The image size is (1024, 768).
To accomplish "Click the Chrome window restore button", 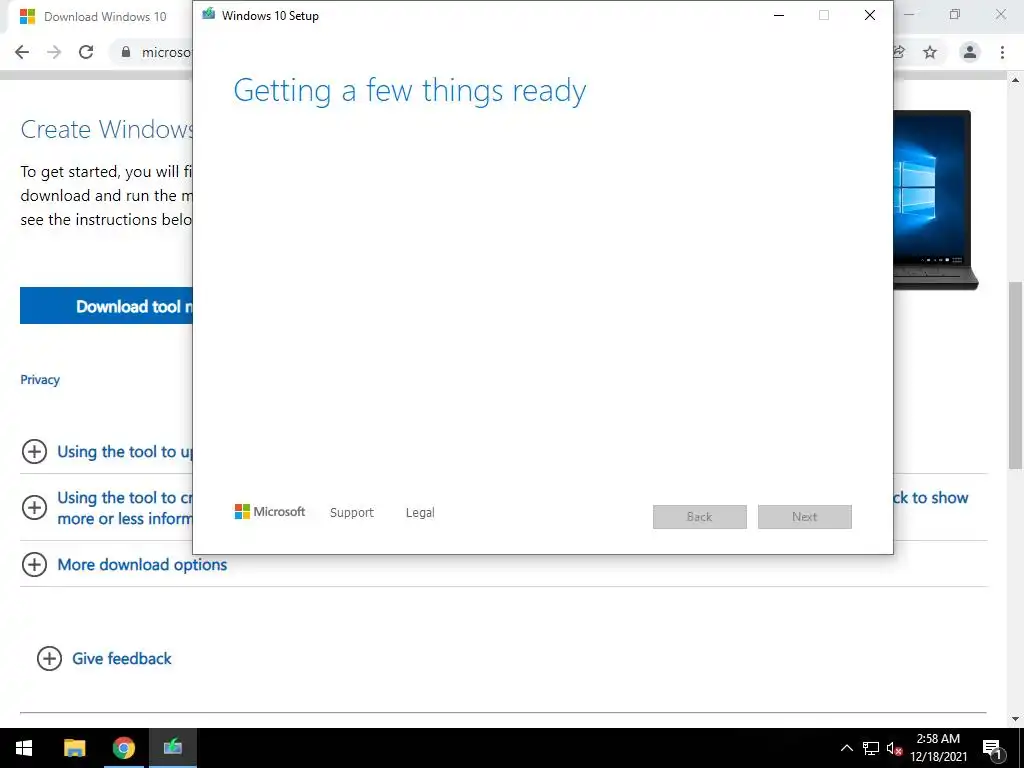I will (955, 14).
